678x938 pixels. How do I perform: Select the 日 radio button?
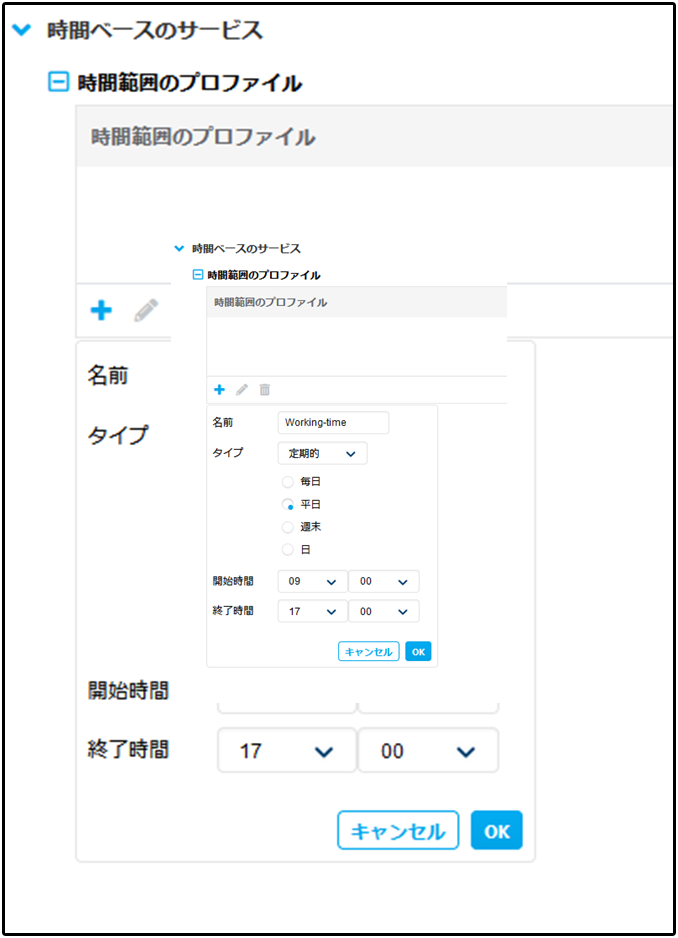(288, 550)
